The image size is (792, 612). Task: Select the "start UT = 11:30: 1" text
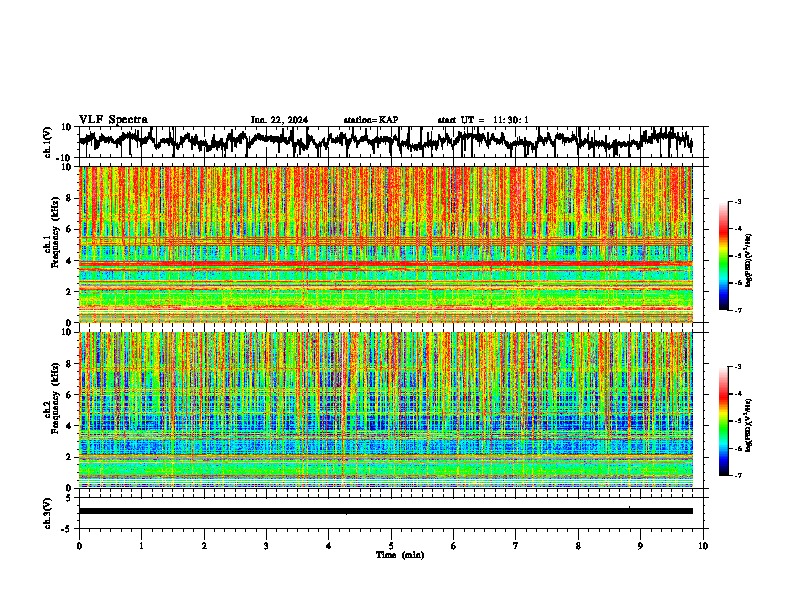(483, 120)
